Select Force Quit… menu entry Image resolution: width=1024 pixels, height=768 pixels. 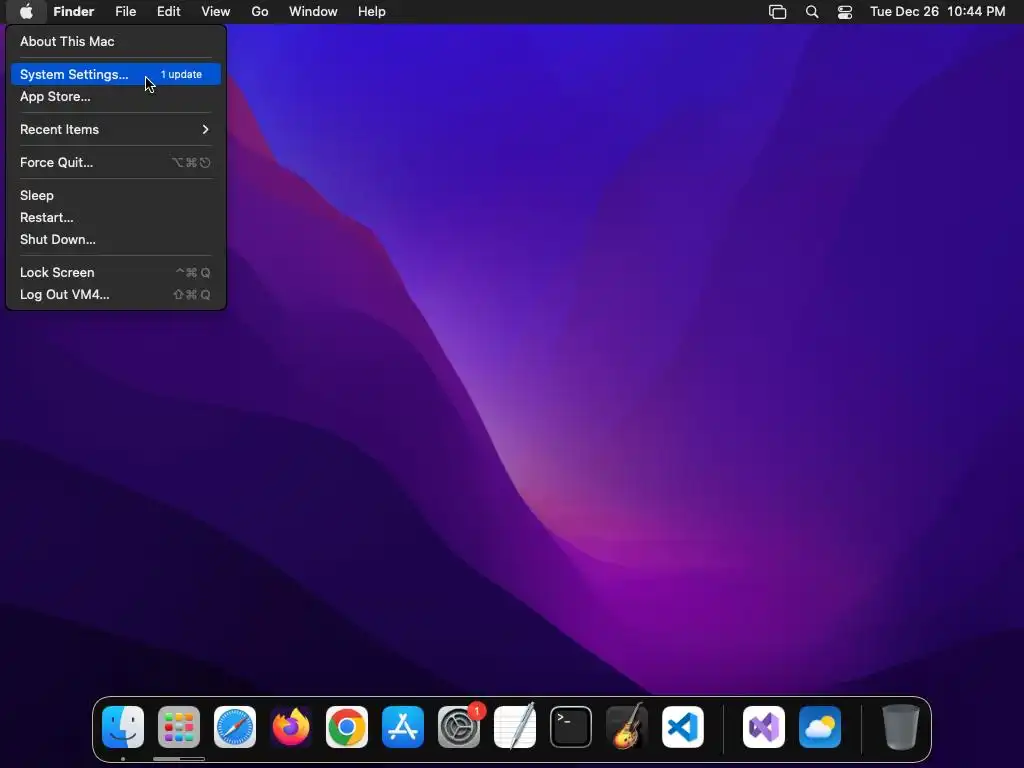tap(116, 163)
